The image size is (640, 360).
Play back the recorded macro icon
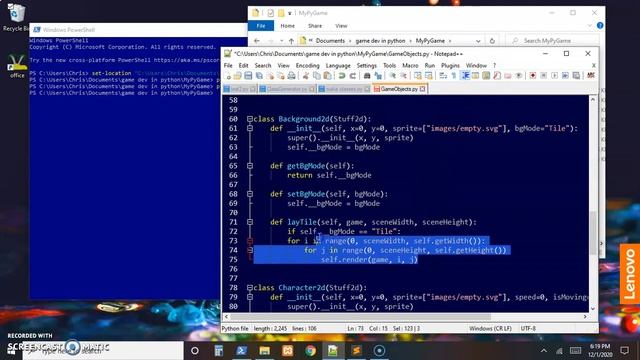pos(554,76)
